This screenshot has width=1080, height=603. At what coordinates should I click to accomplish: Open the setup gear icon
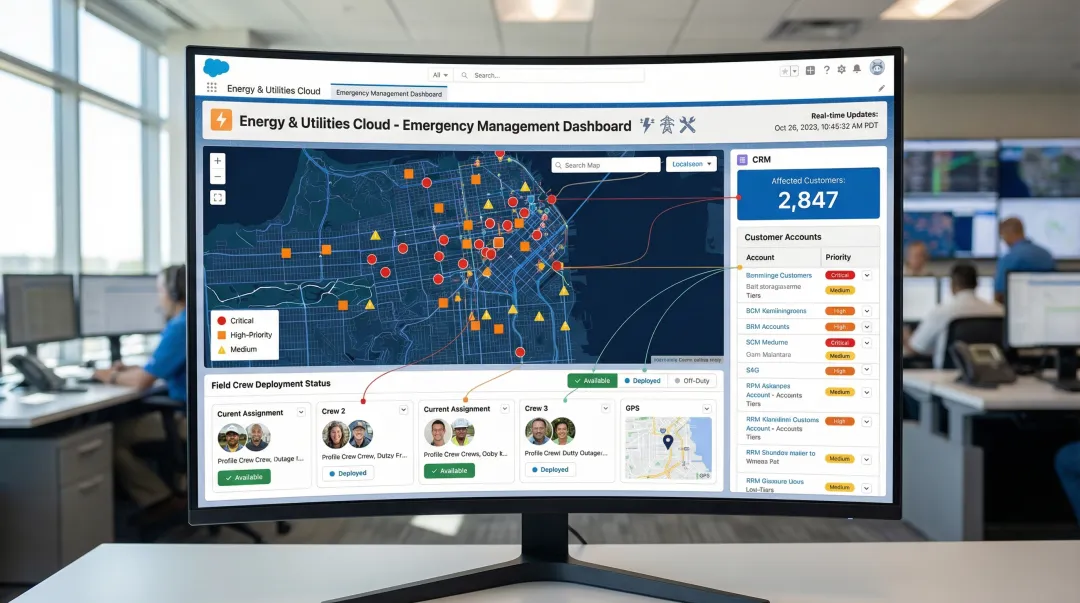pyautogui.click(x=841, y=70)
